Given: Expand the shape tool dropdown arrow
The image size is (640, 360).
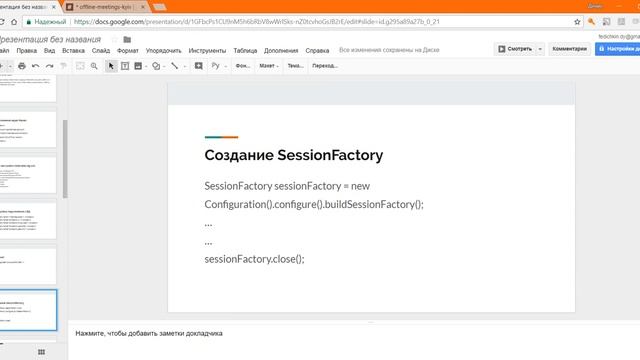Looking at the screenshot, I should 164,66.
